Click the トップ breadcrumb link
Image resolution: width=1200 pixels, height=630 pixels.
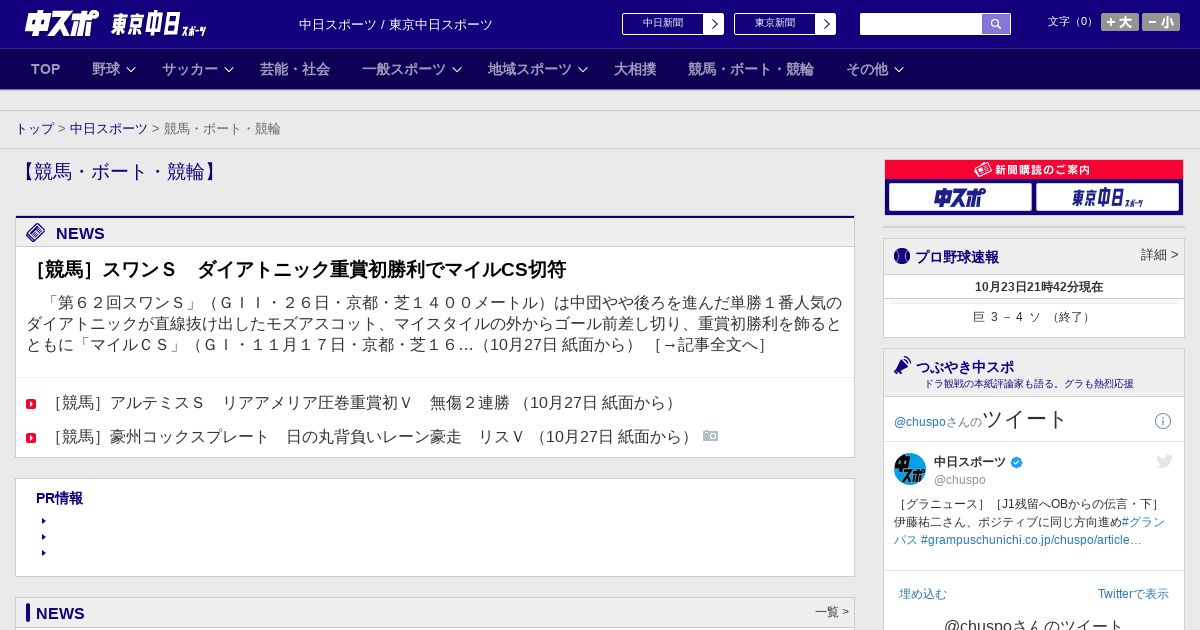pos(34,129)
